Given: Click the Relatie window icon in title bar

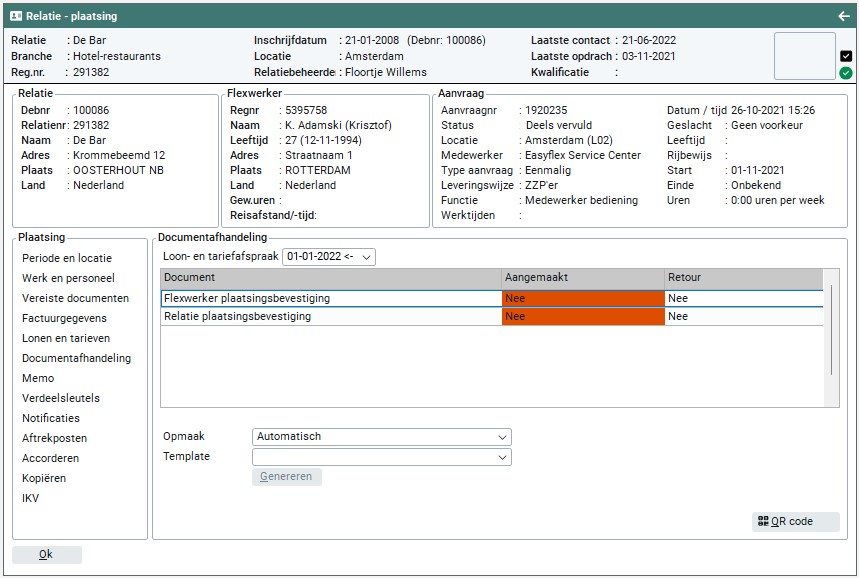Looking at the screenshot, I should click(x=16, y=16).
